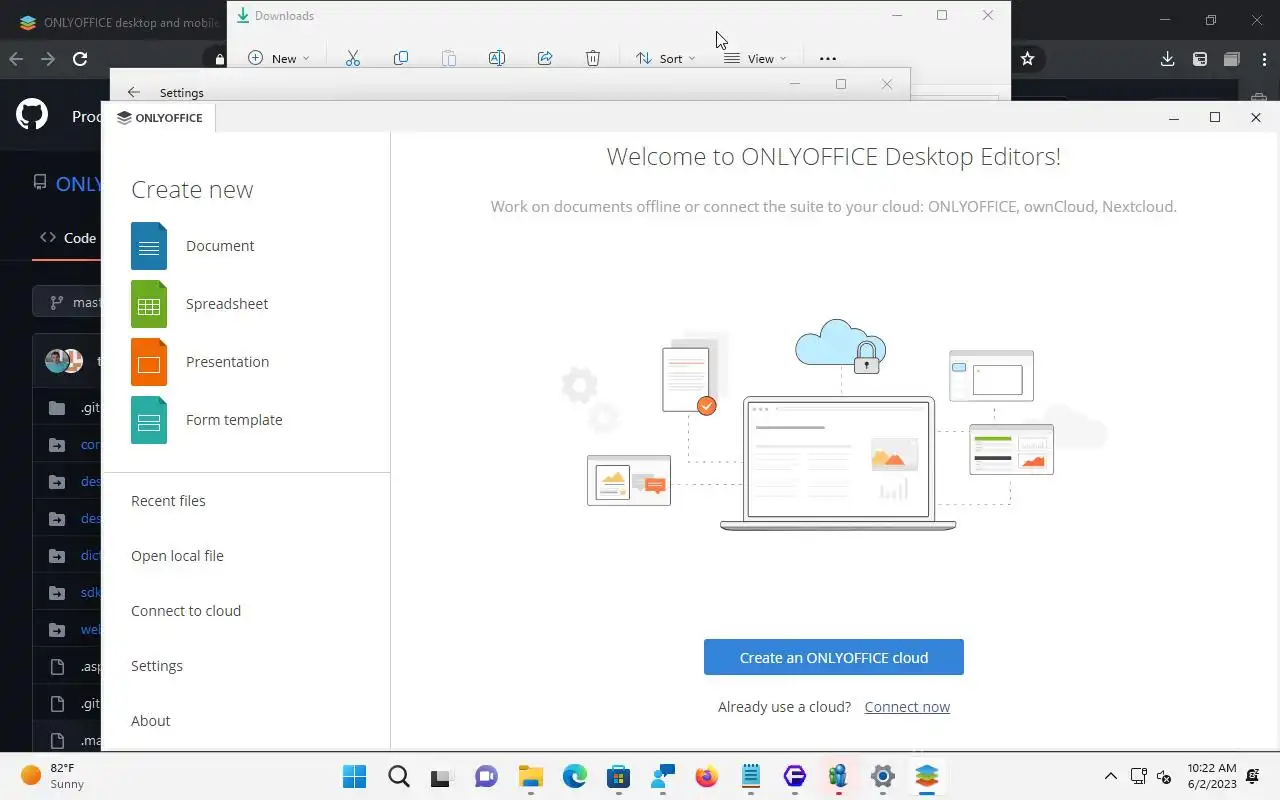This screenshot has width=1280, height=800.
Task: Open File Explorer from the taskbar
Action: pyautogui.click(x=530, y=776)
